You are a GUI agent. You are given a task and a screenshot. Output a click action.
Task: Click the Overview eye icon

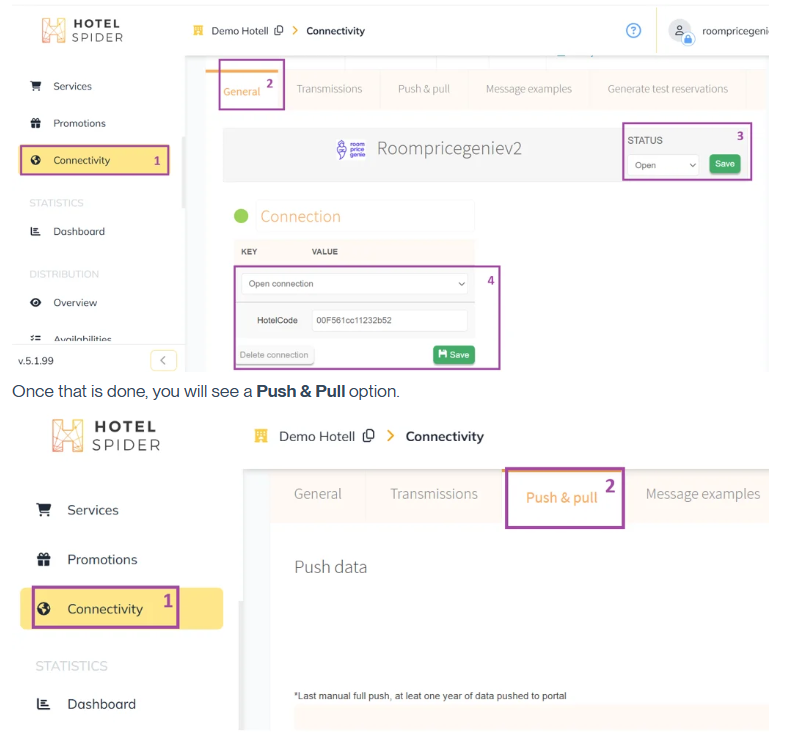point(36,302)
